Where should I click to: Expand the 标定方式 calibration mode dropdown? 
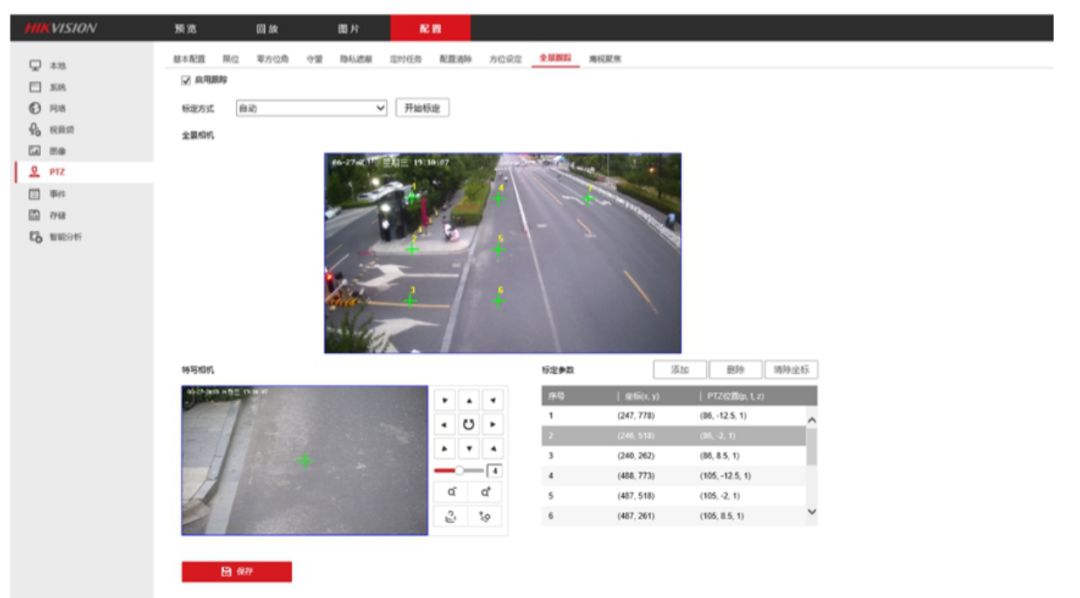click(311, 108)
